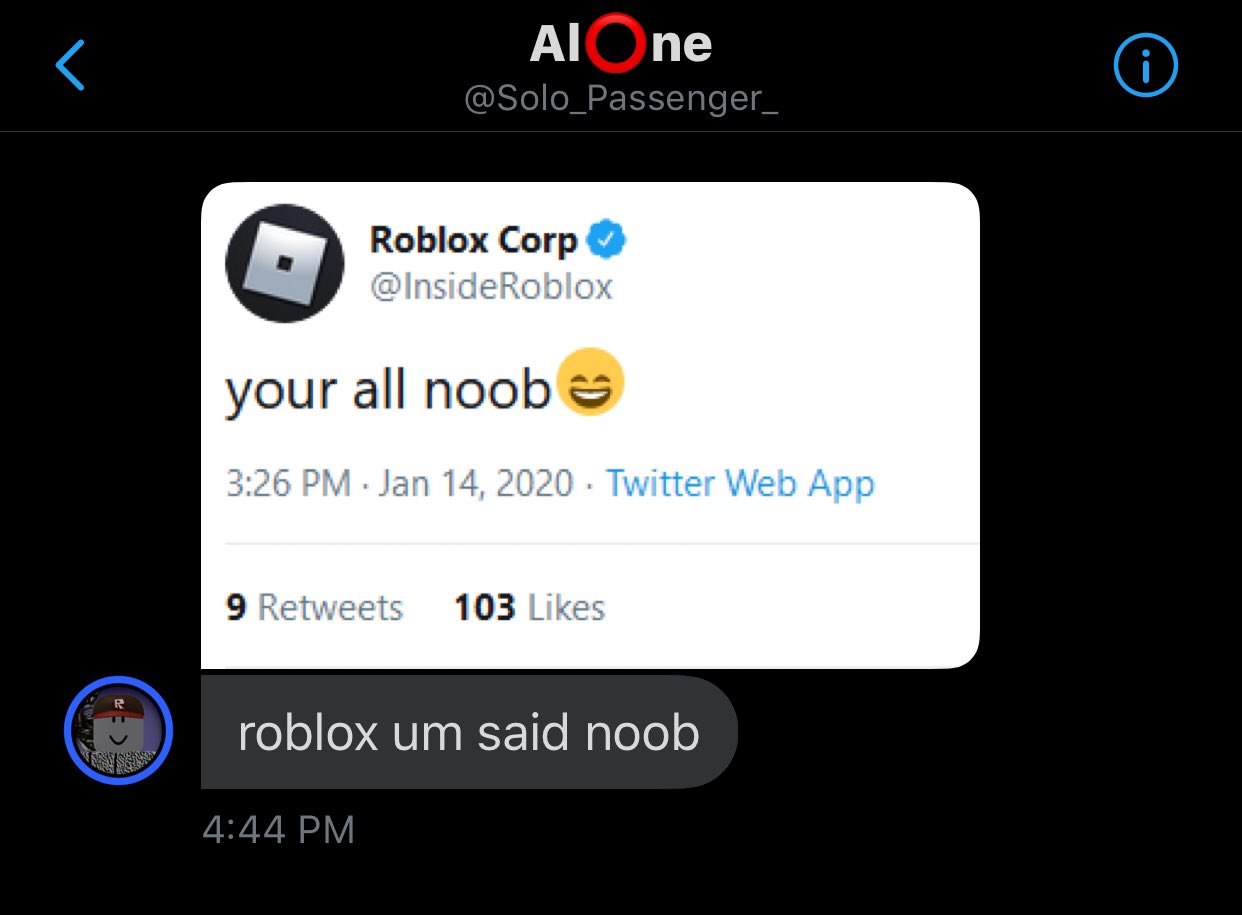
Task: Open conversation info icon
Action: (x=1146, y=66)
